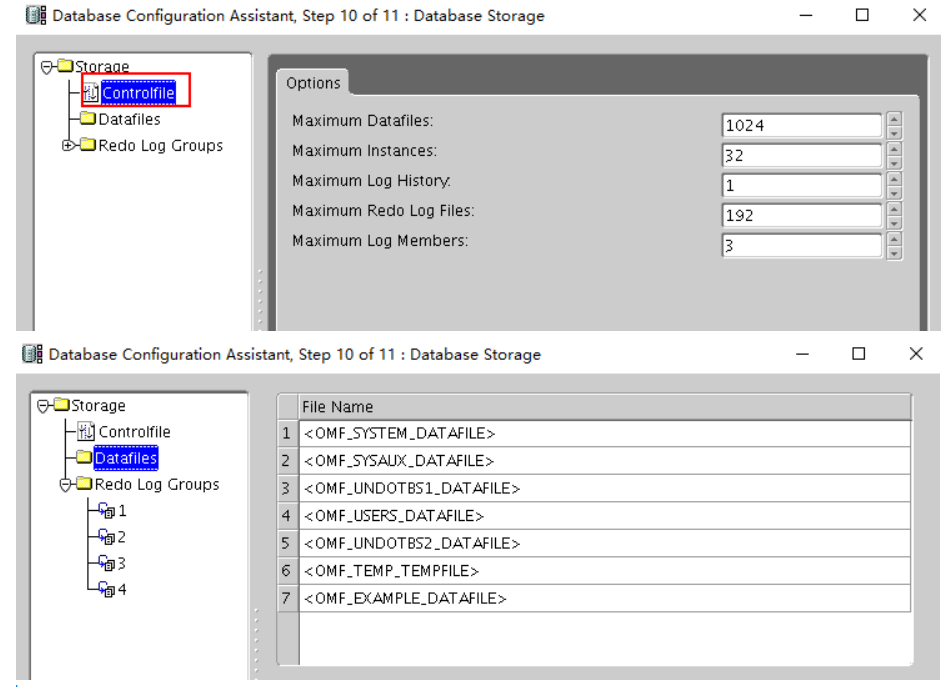The image size is (952, 687).
Task: Minimize the upper Database Storage window
Action: click(x=806, y=15)
